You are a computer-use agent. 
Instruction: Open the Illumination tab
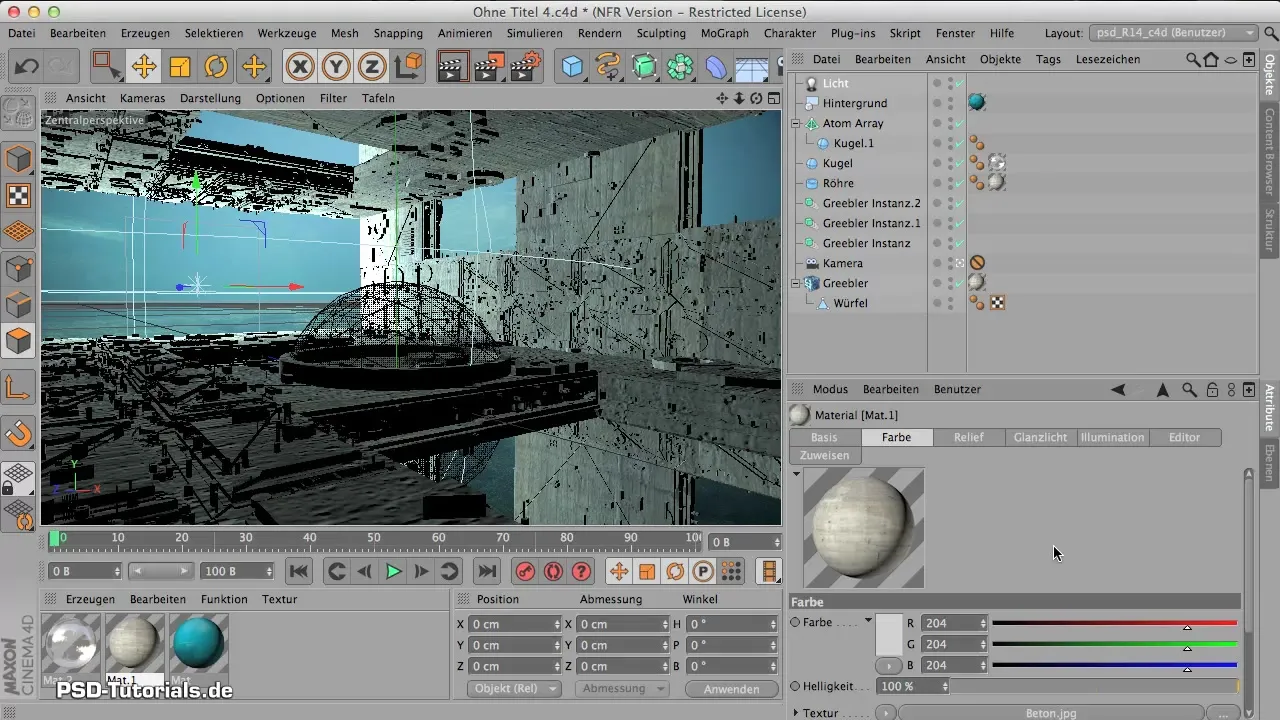1113,437
